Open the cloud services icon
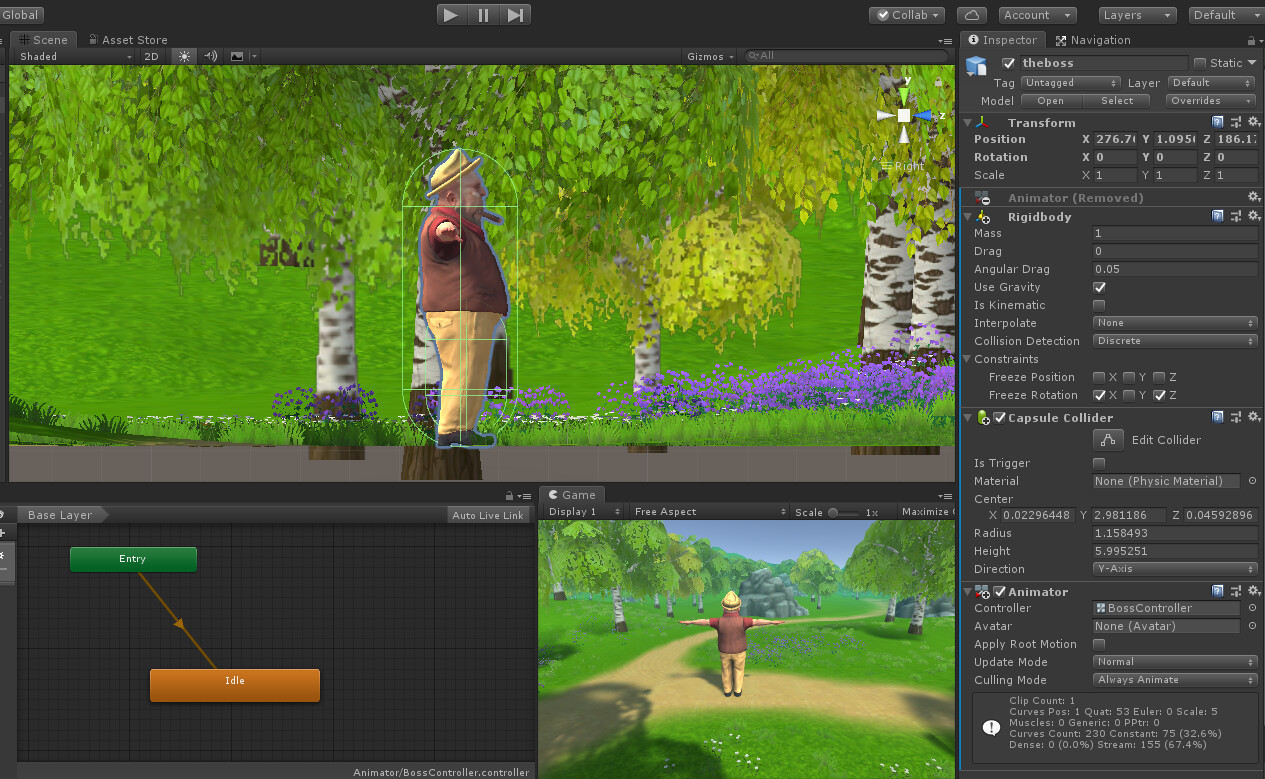This screenshot has height=779, width=1265. point(971,15)
